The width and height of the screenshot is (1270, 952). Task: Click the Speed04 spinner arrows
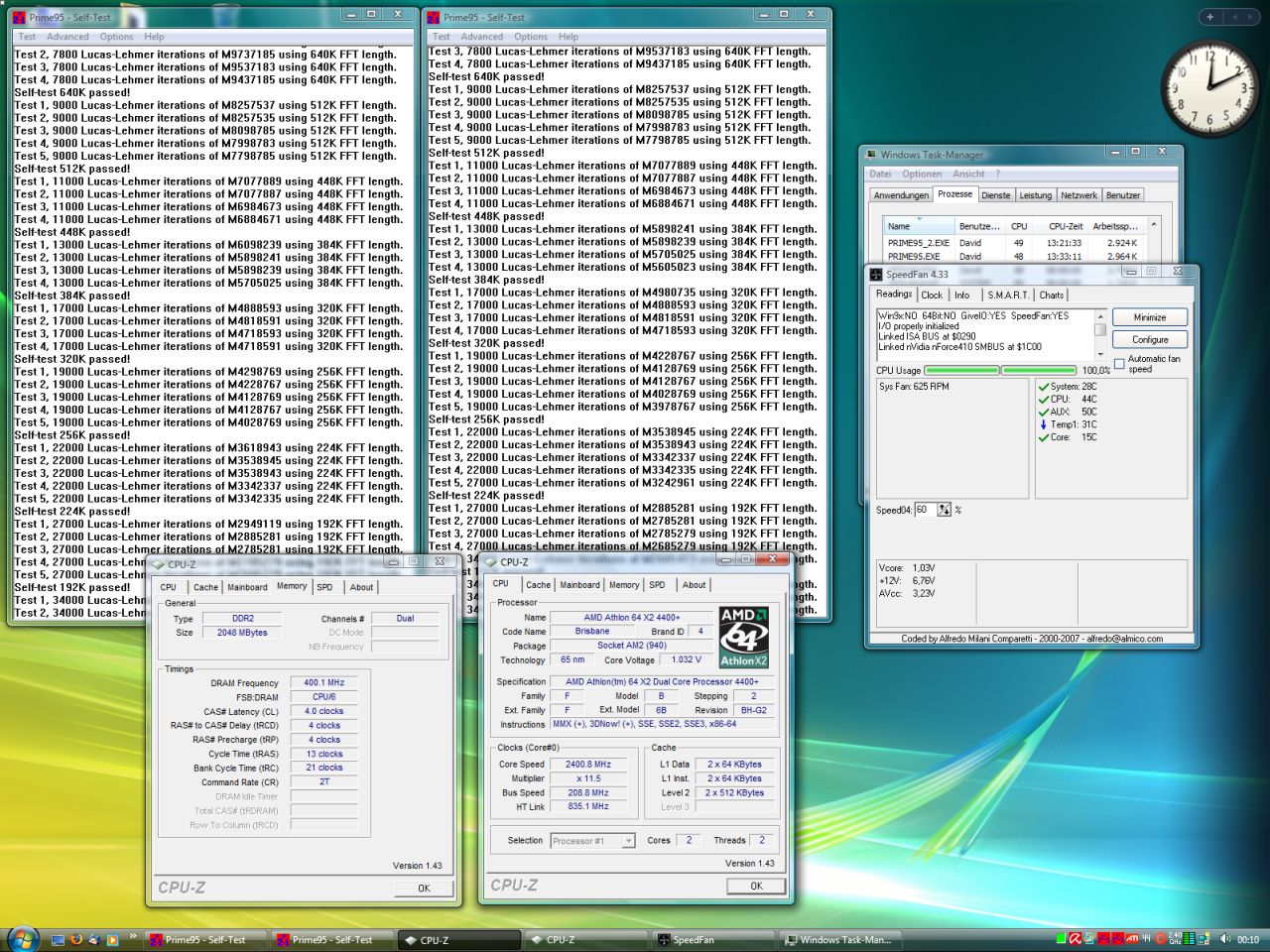[x=944, y=510]
